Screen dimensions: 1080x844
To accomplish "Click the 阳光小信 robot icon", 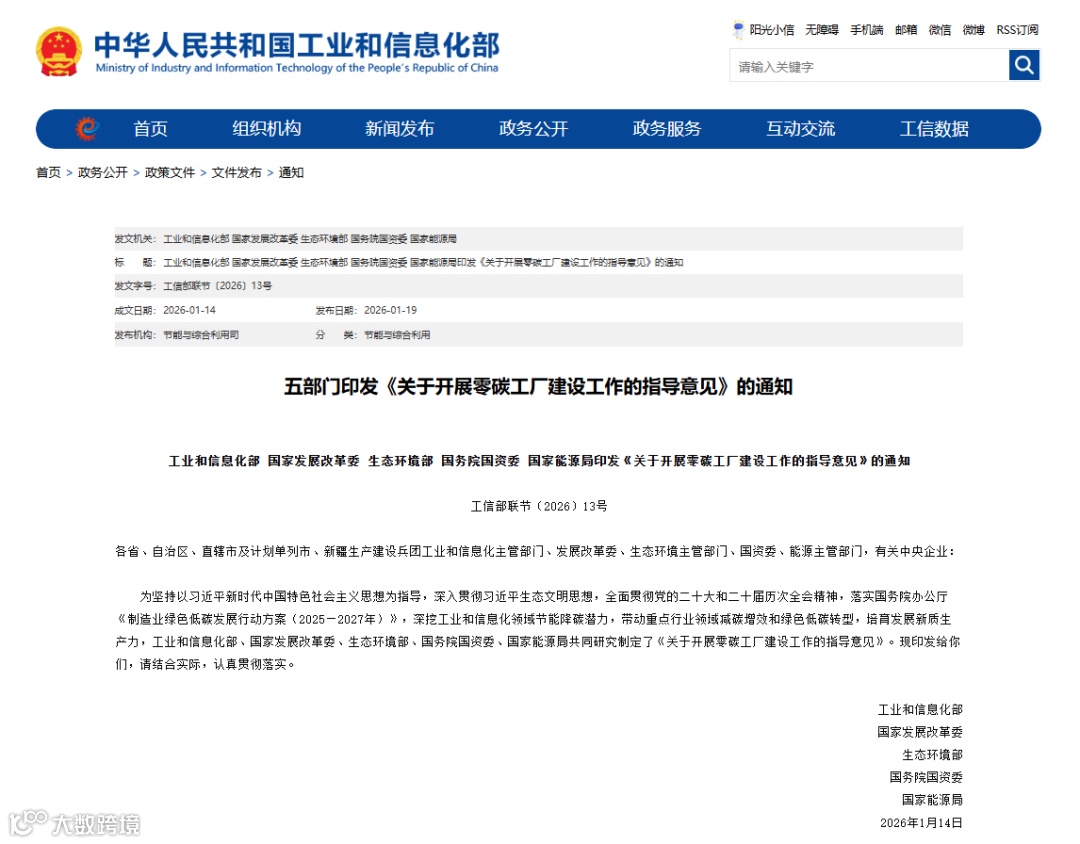I will pyautogui.click(x=738, y=30).
